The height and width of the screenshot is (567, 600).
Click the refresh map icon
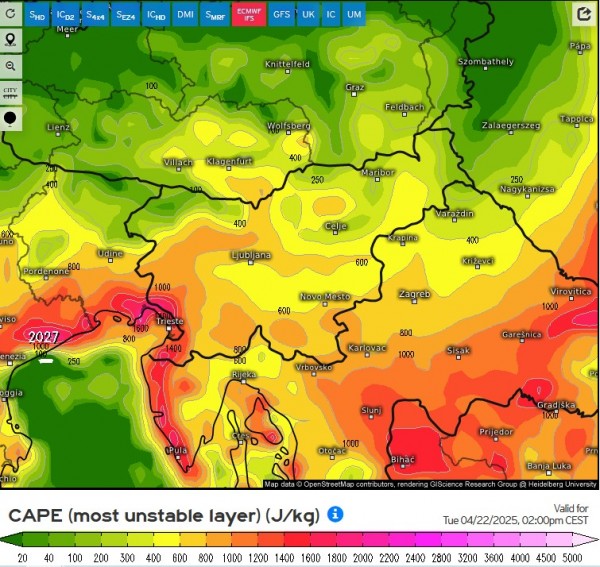10,13
